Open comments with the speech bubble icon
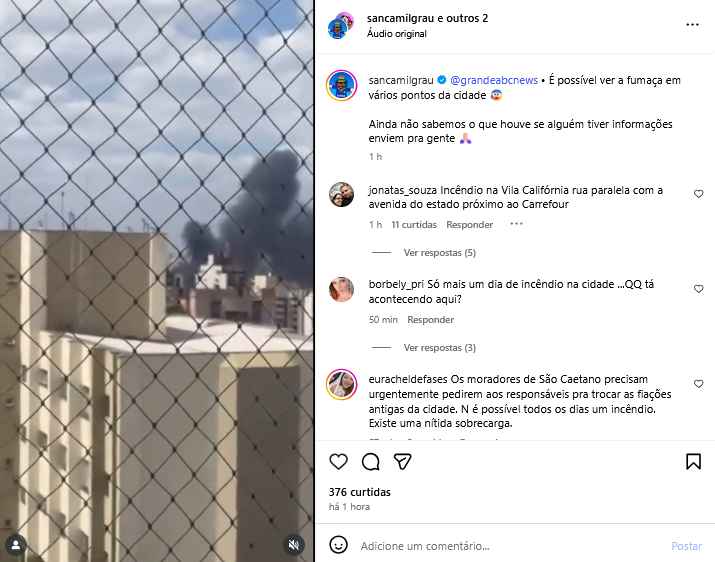 point(371,462)
